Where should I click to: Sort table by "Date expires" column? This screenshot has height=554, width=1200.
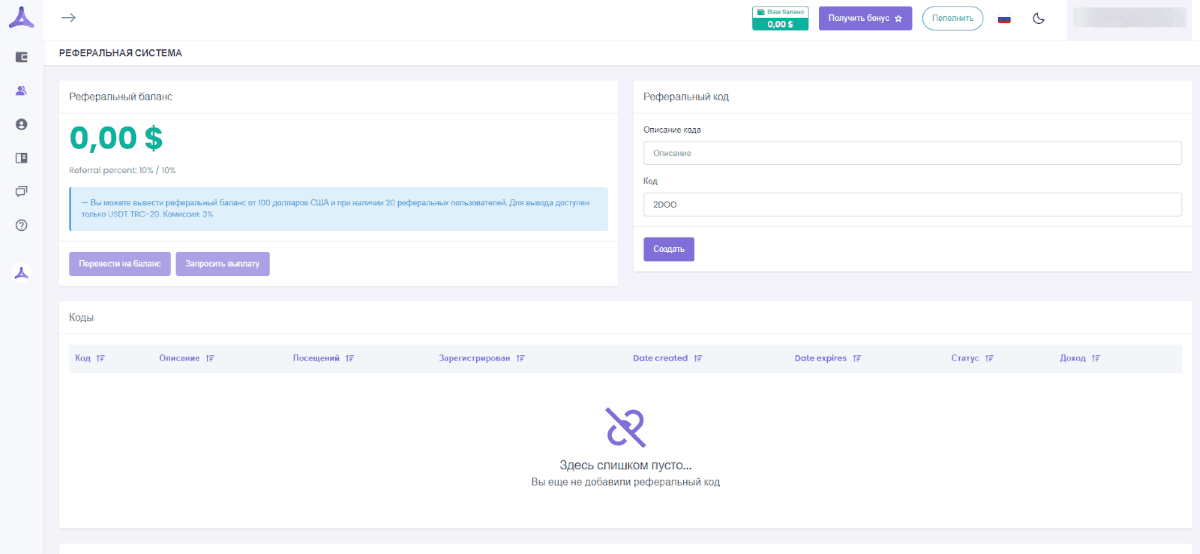[828, 358]
